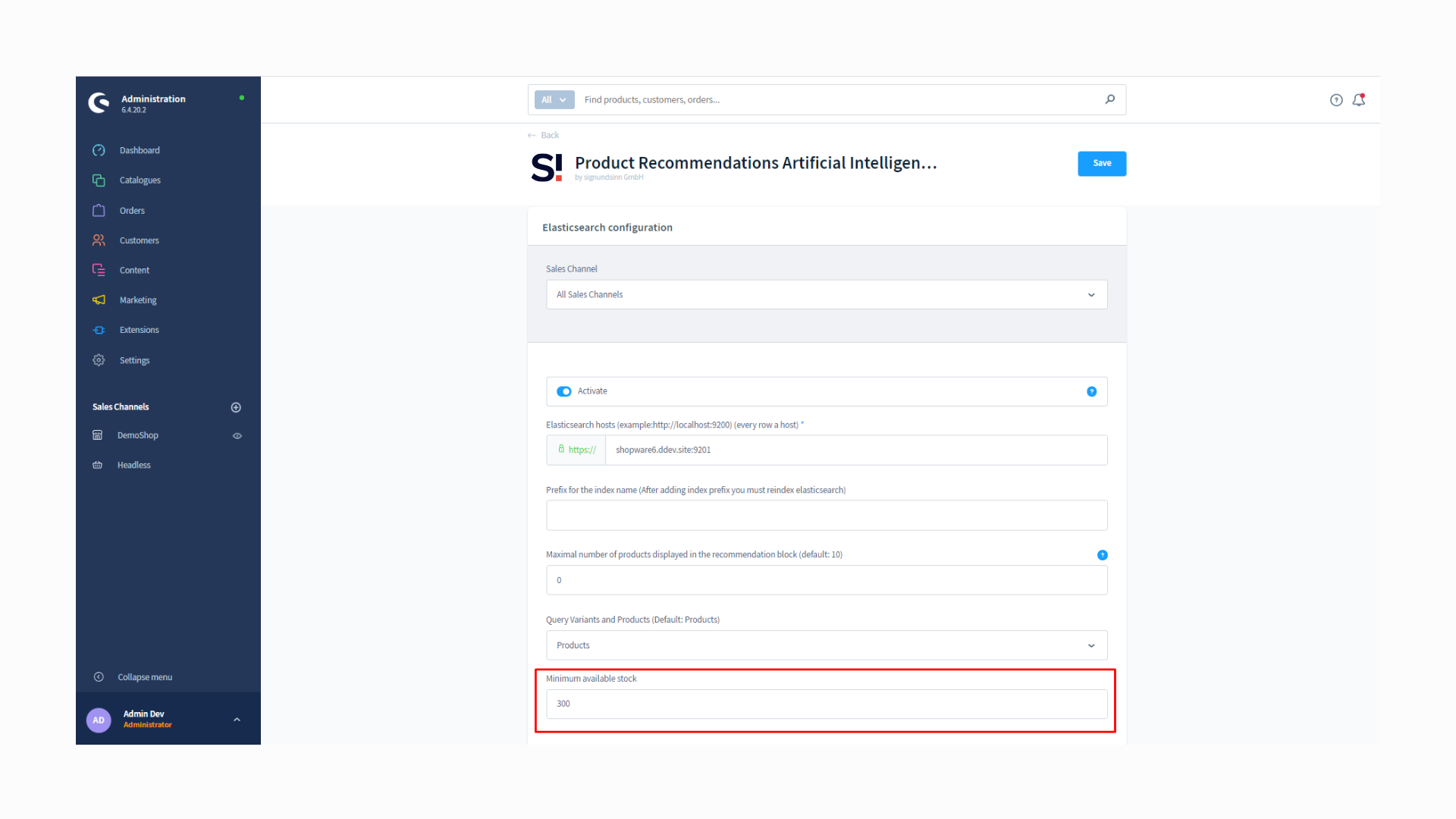The width and height of the screenshot is (1456, 819).
Task: Click the Content menu item in sidebar
Action: [x=133, y=270]
